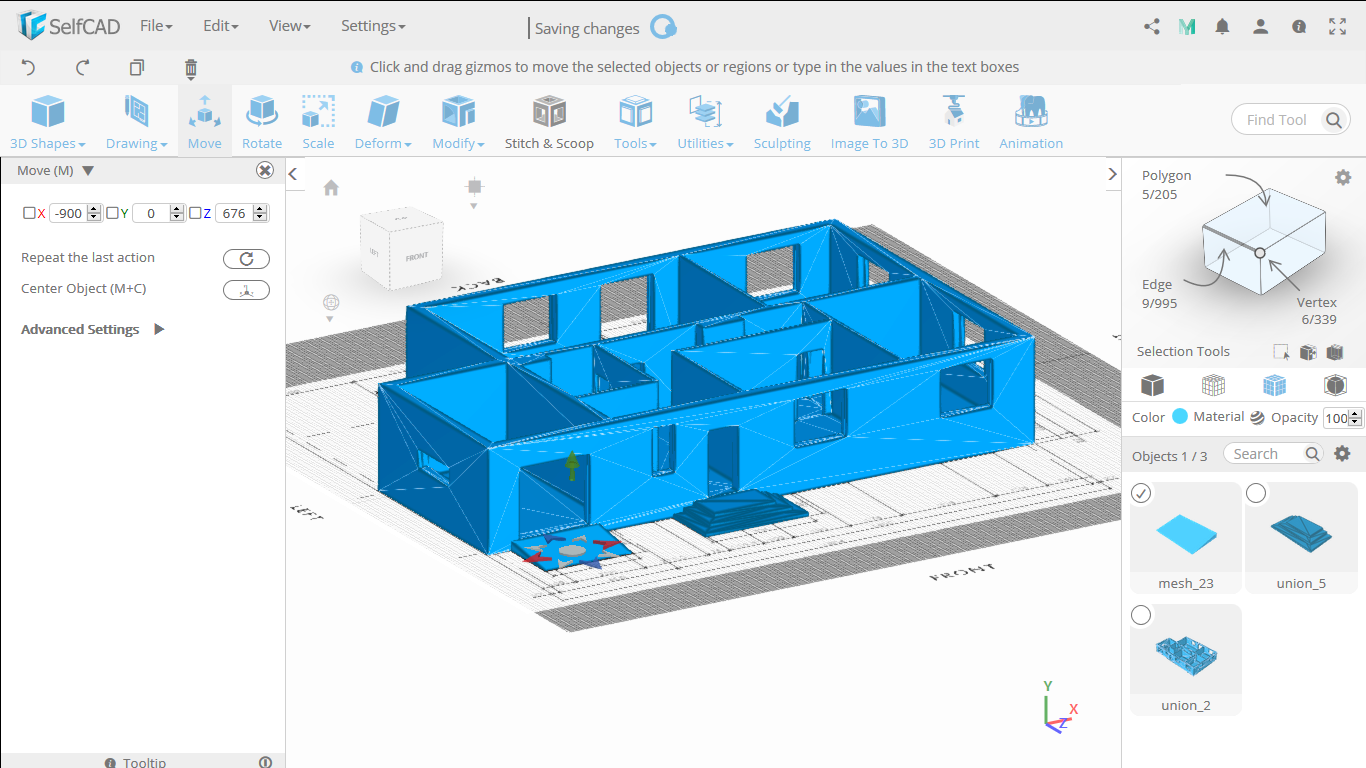Open the Edit menu
The height and width of the screenshot is (768, 1366).
coord(220,26)
